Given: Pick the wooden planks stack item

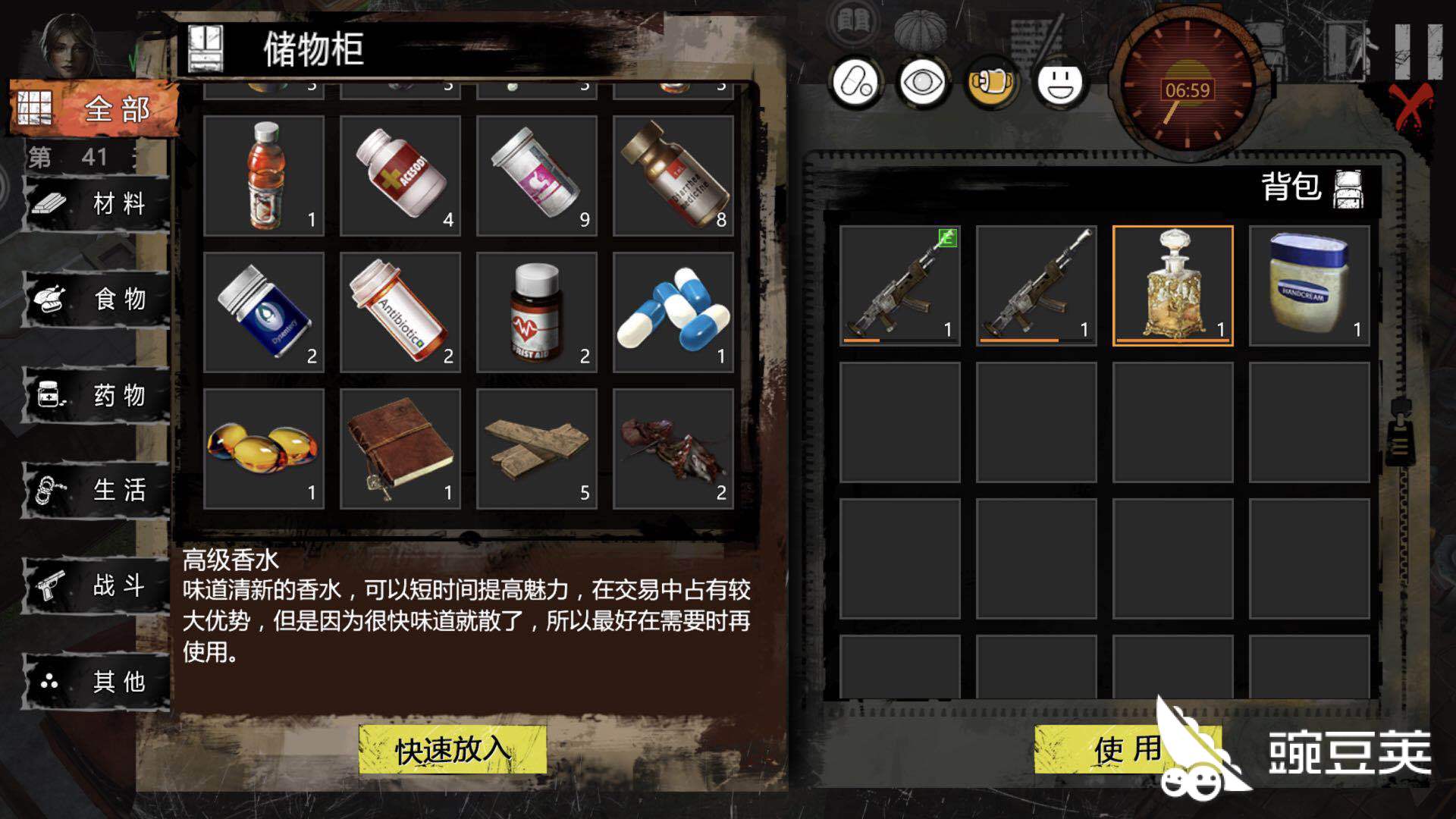Looking at the screenshot, I should point(537,449).
